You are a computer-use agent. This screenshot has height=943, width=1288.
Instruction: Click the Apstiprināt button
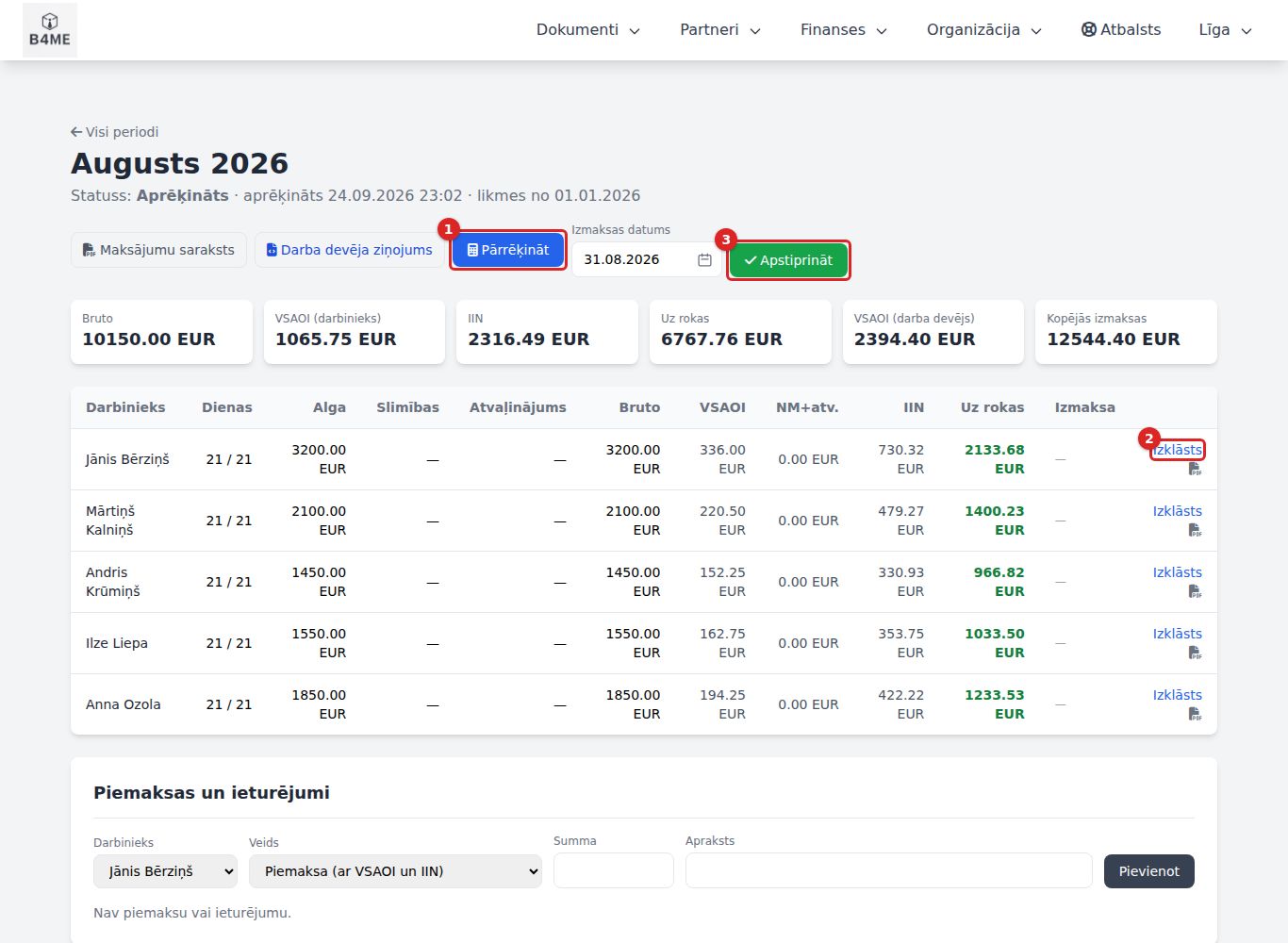coord(788,260)
